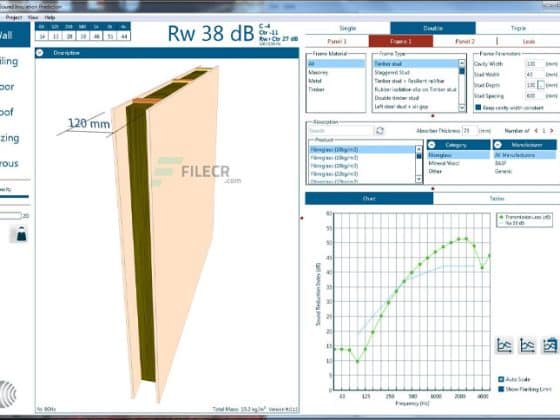560x420 pixels.
Task: Click the first chart curve icon
Action: [x=504, y=345]
